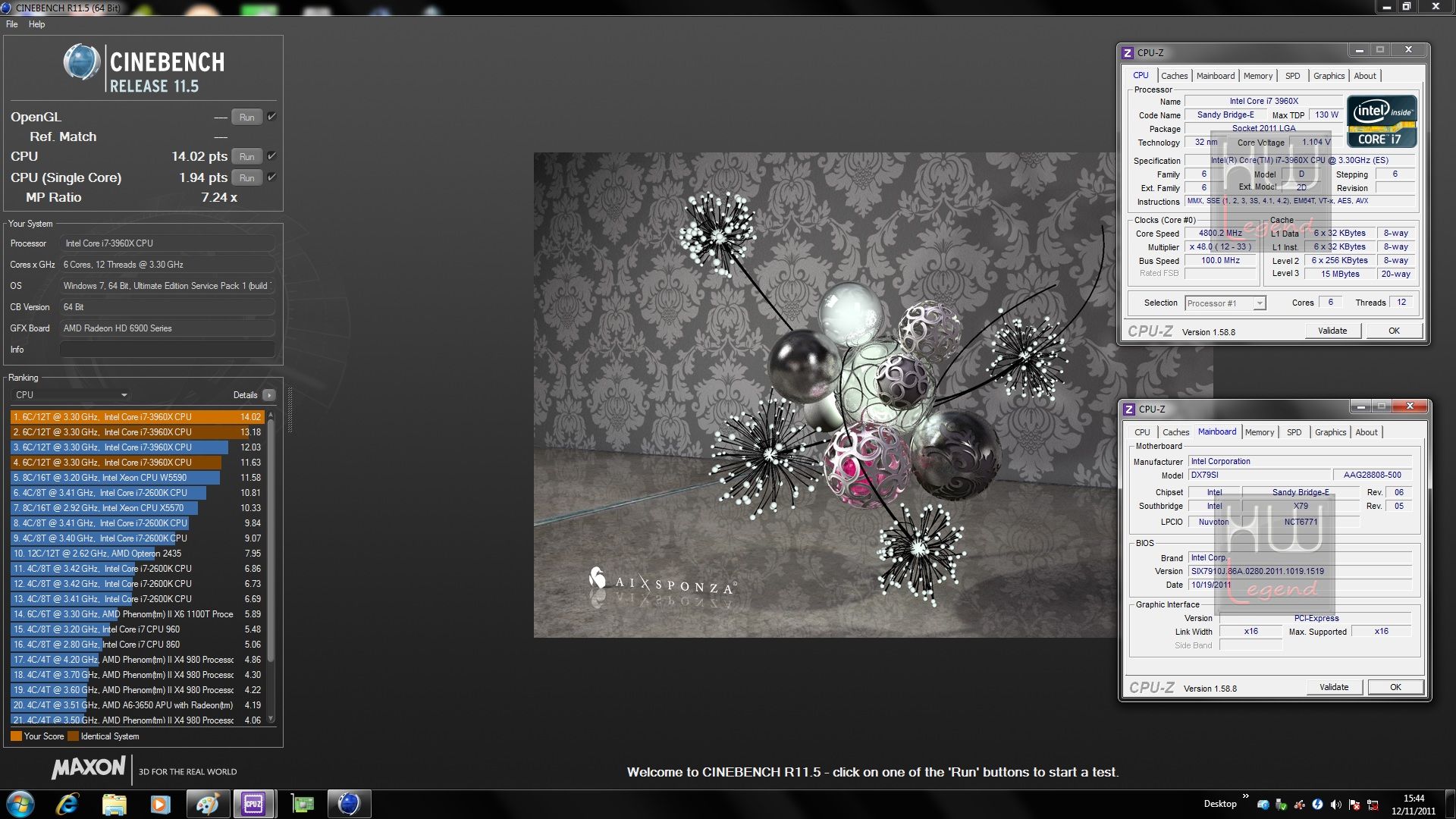1456x819 pixels.
Task: Click the green circuit-board taskbar icon
Action: click(x=303, y=804)
